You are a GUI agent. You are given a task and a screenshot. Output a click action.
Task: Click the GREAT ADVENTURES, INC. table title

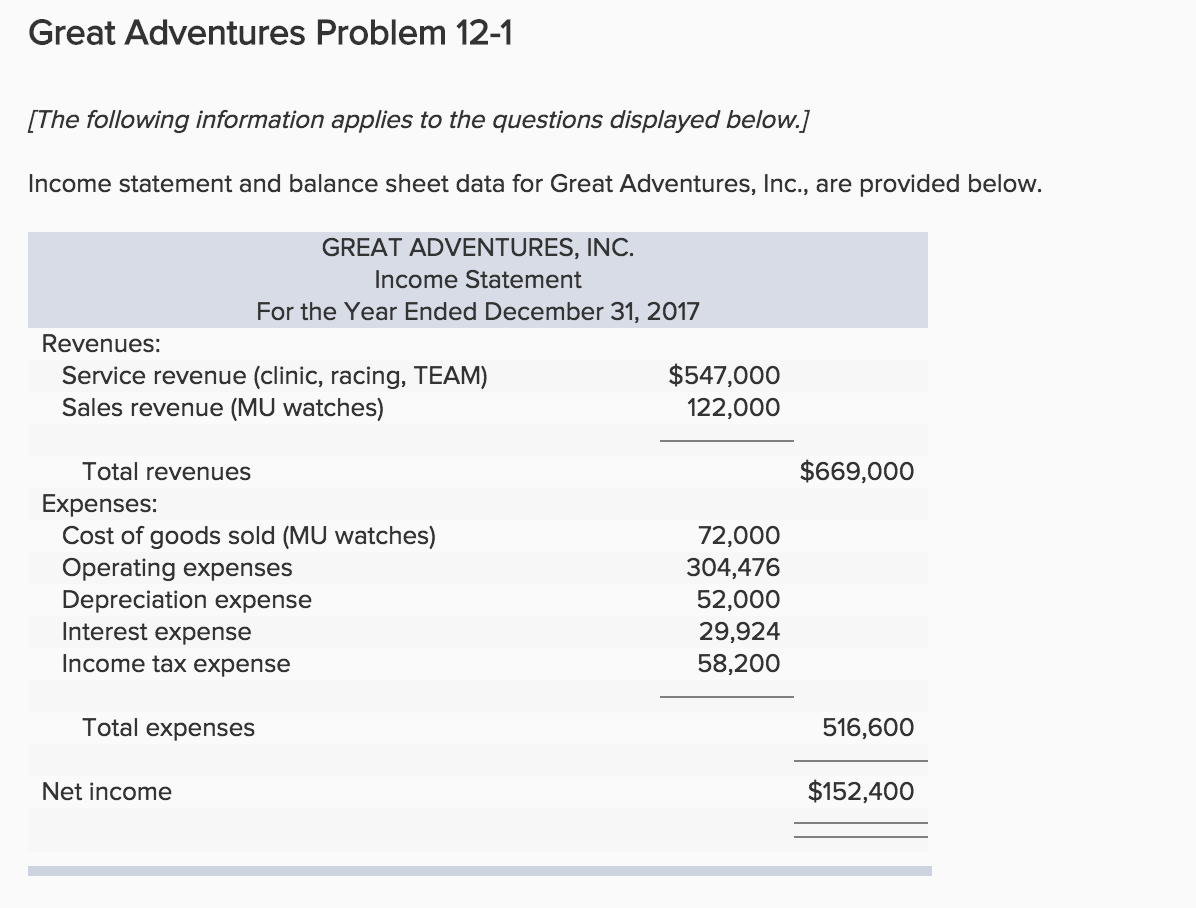pos(478,247)
